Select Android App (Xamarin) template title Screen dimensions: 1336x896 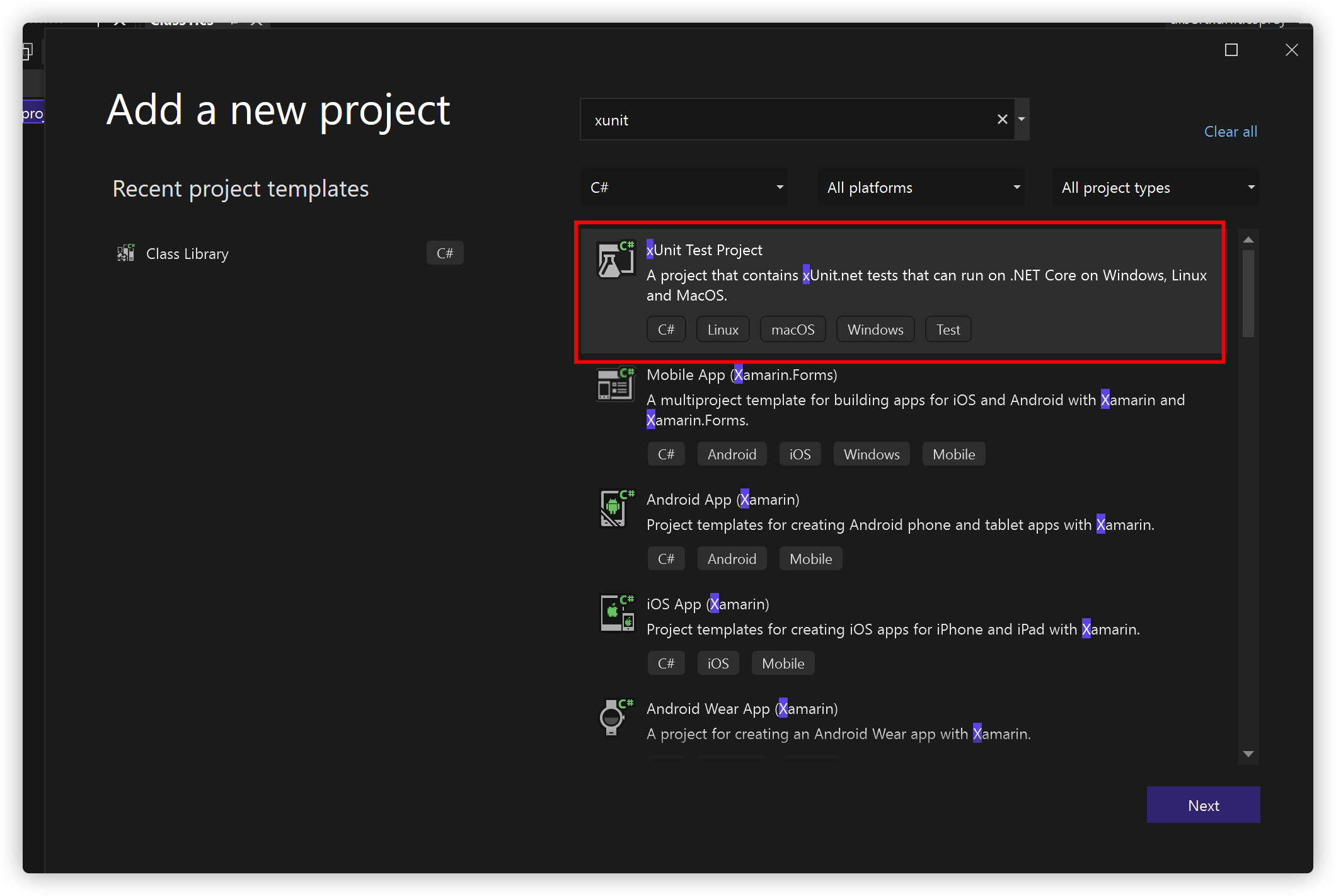click(x=723, y=500)
